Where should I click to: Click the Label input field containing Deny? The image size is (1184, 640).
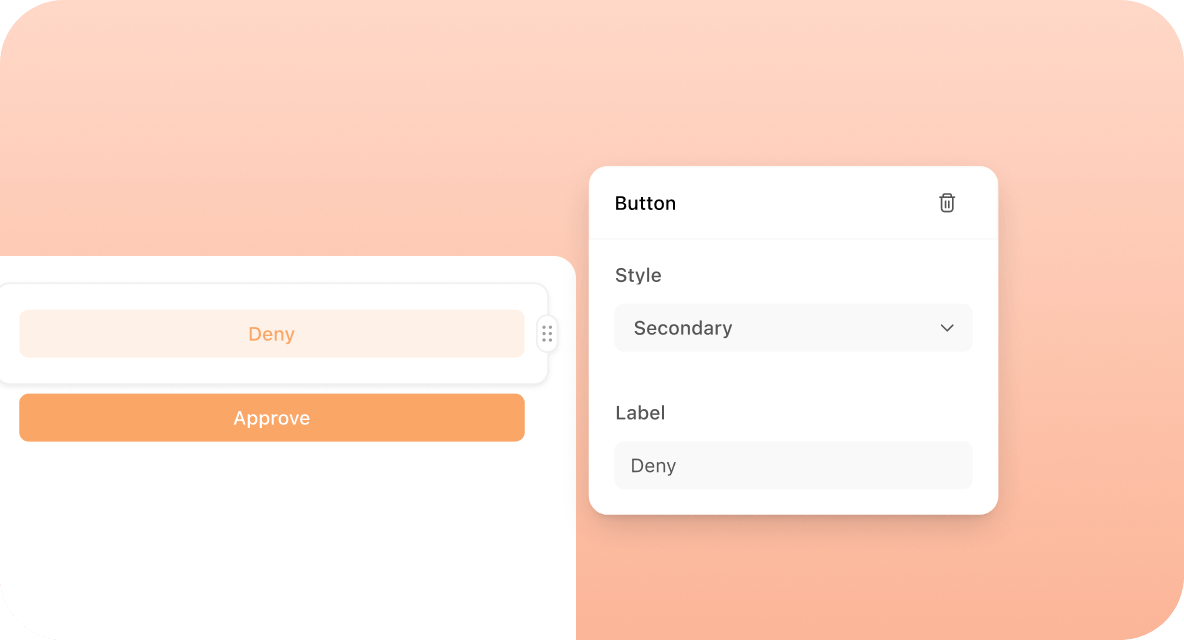pyautogui.click(x=792, y=466)
